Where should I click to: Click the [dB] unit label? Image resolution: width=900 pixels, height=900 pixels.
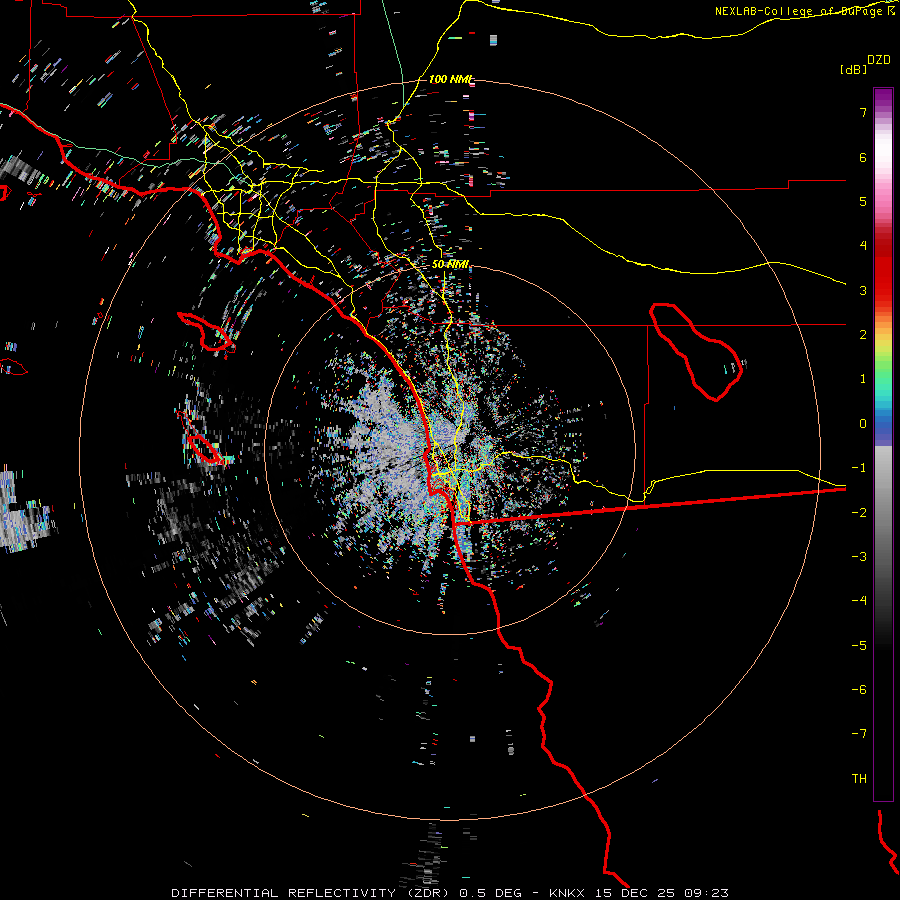tap(853, 69)
